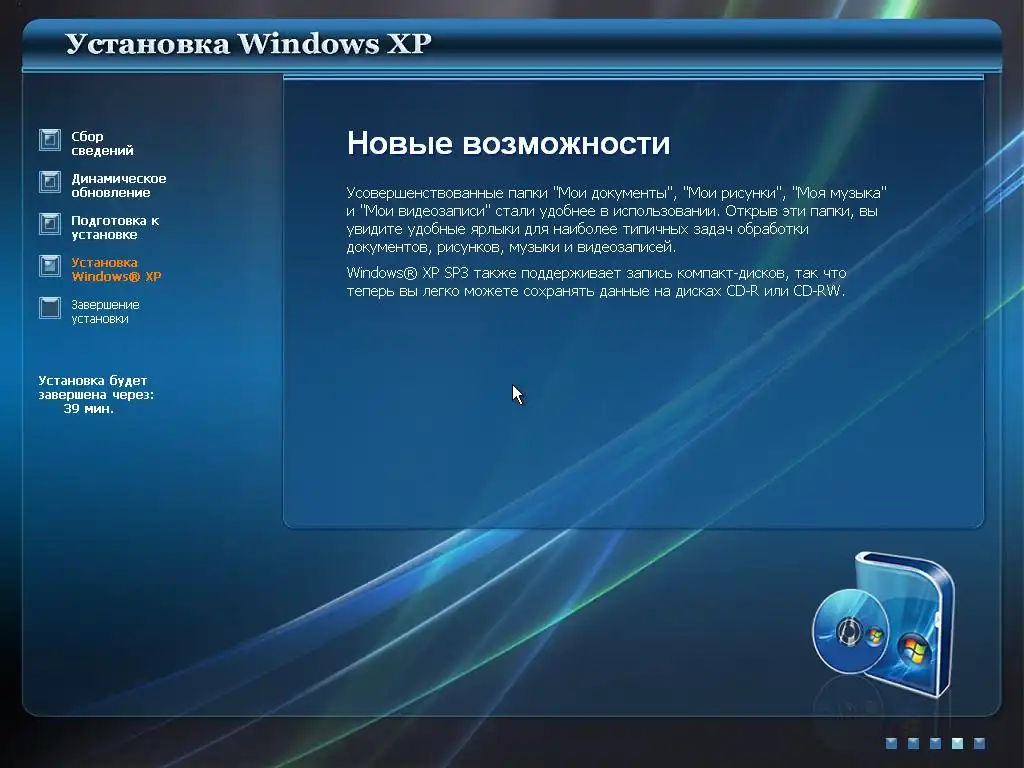Click the "Установка Windows XP" title header
Viewport: 1024px width, 768px height.
(248, 44)
